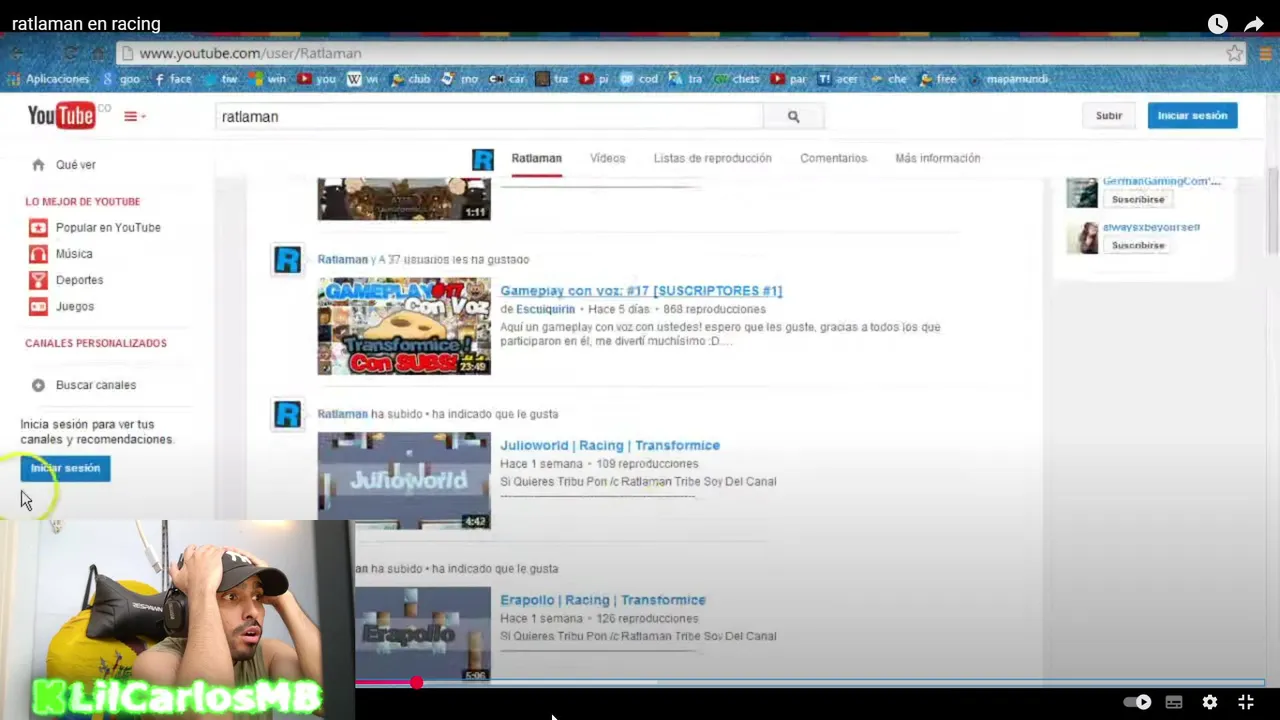Image resolution: width=1280 pixels, height=720 pixels.
Task: Open Erapollo Racing Transformice video
Action: (603, 600)
